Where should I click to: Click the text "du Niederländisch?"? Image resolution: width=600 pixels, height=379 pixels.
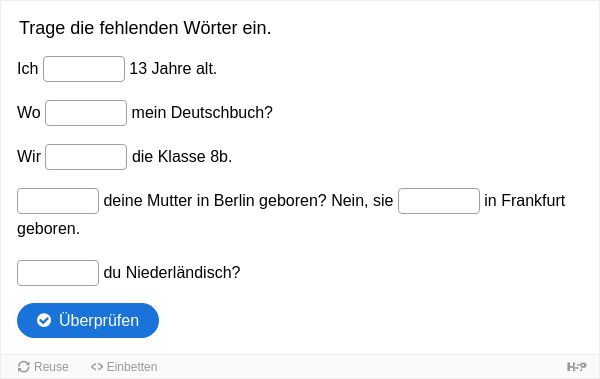point(172,273)
